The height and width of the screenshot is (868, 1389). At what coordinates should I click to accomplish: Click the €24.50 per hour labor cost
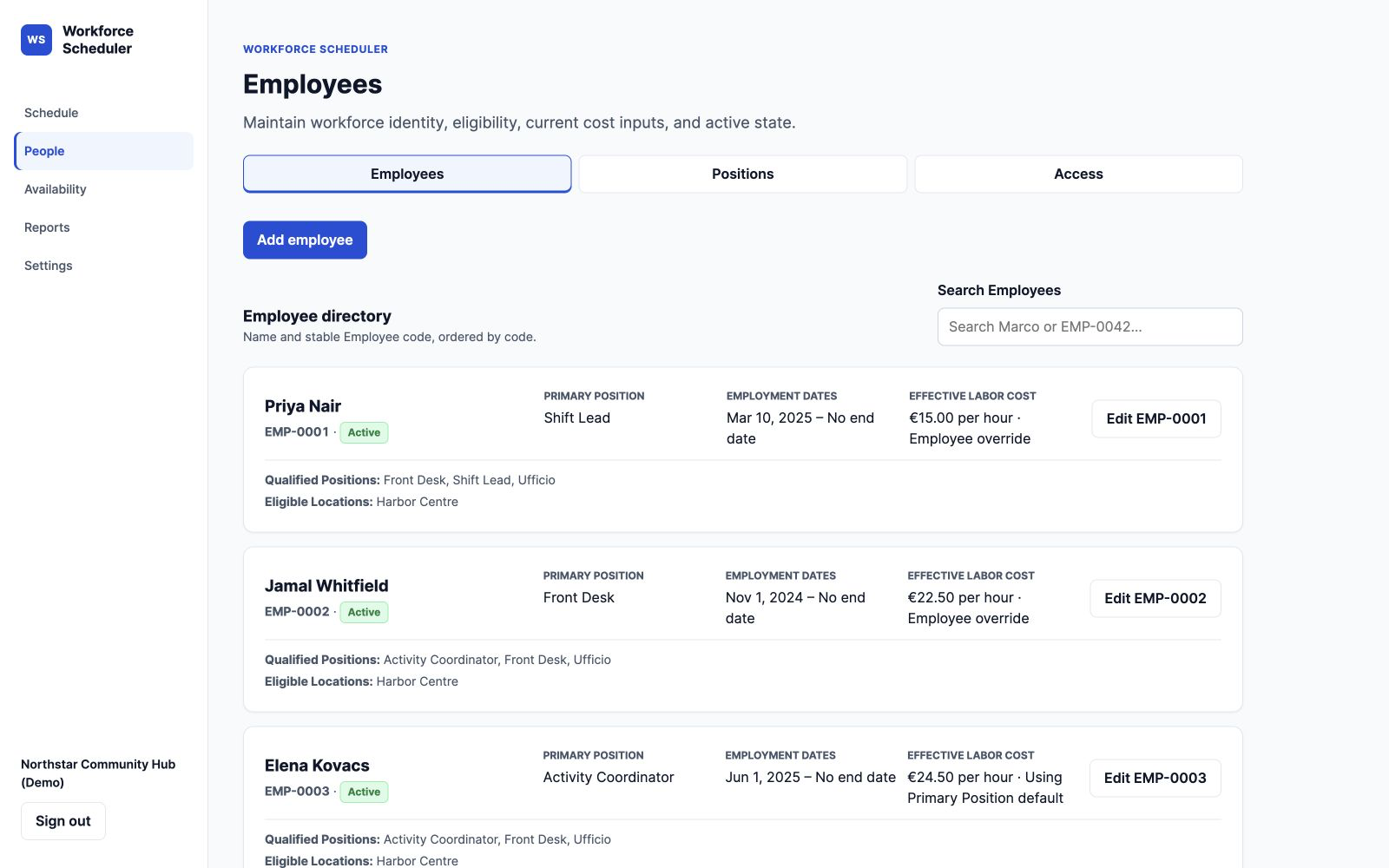click(985, 787)
